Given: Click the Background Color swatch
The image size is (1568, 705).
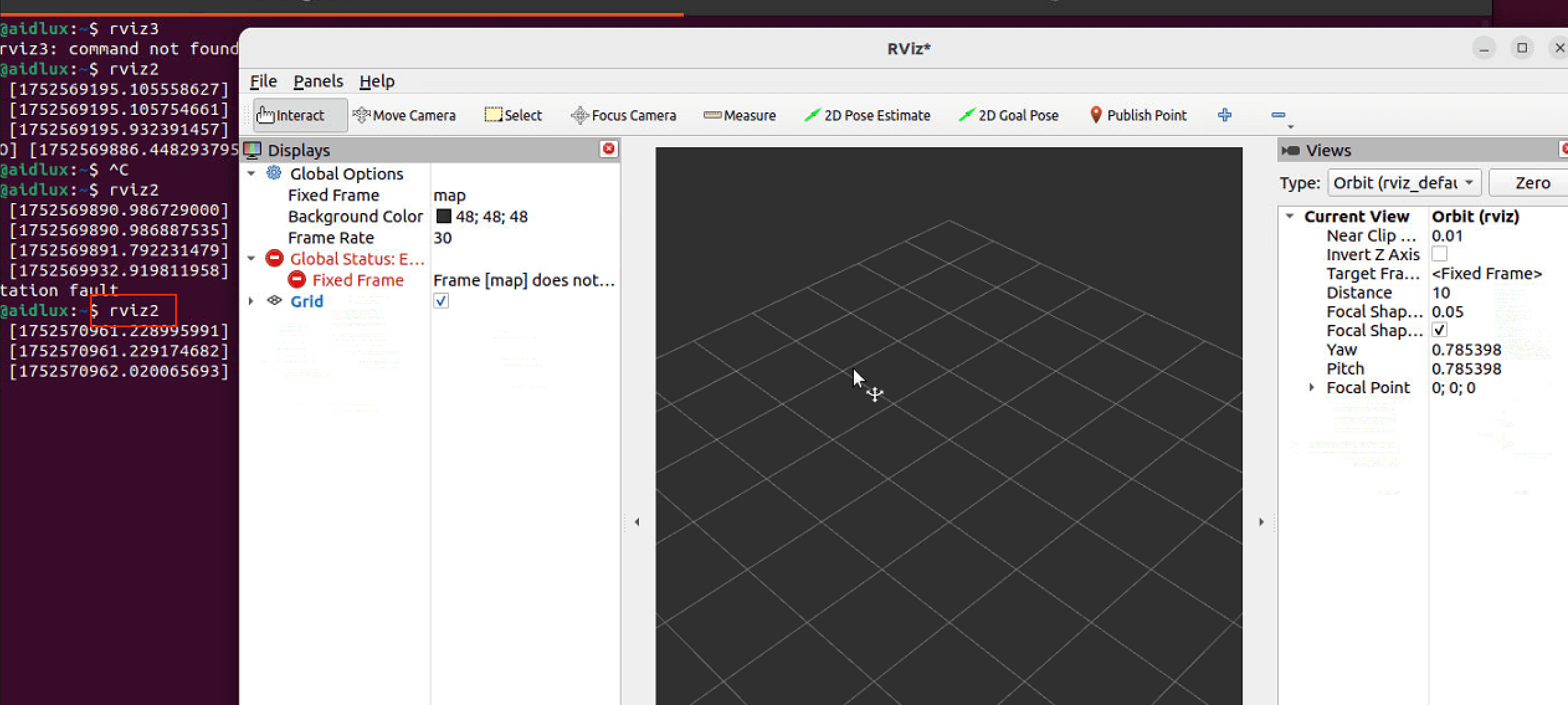Looking at the screenshot, I should pyautogui.click(x=443, y=216).
